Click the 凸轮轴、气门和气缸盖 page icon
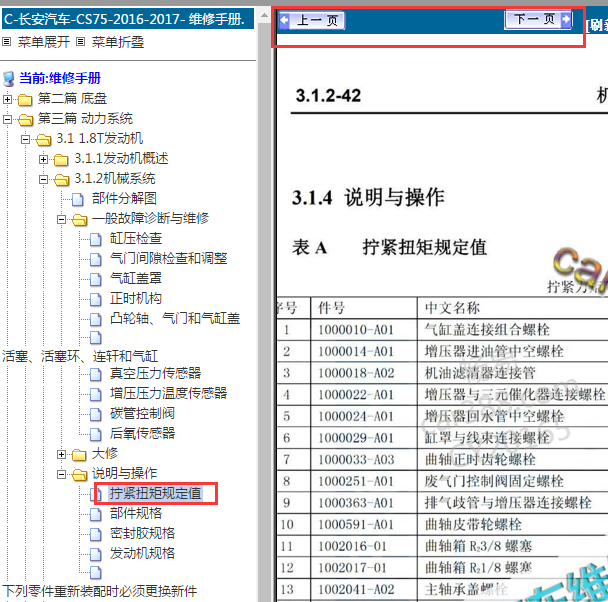The width and height of the screenshot is (608, 602). click(x=96, y=319)
